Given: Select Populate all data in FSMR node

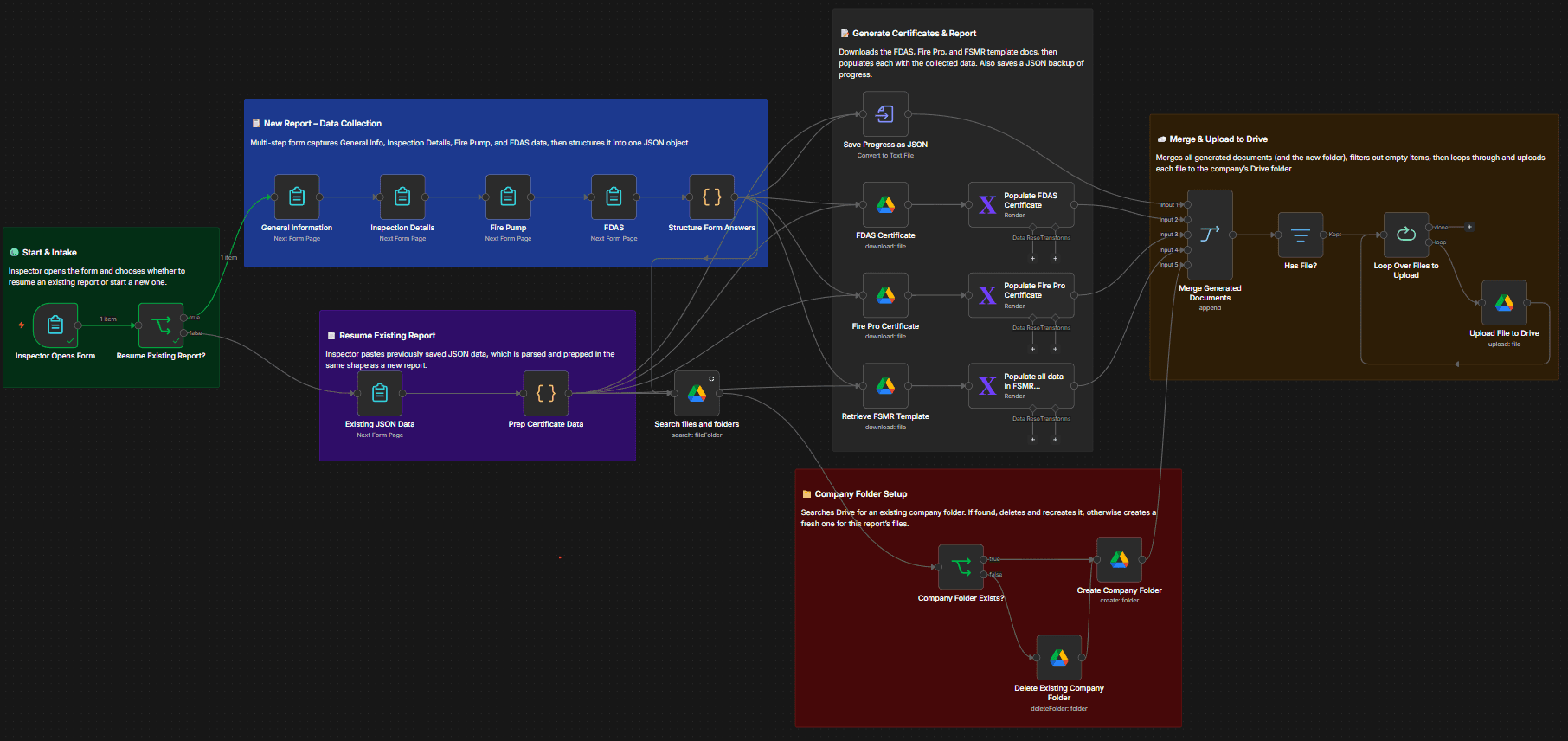Looking at the screenshot, I should [x=1021, y=386].
